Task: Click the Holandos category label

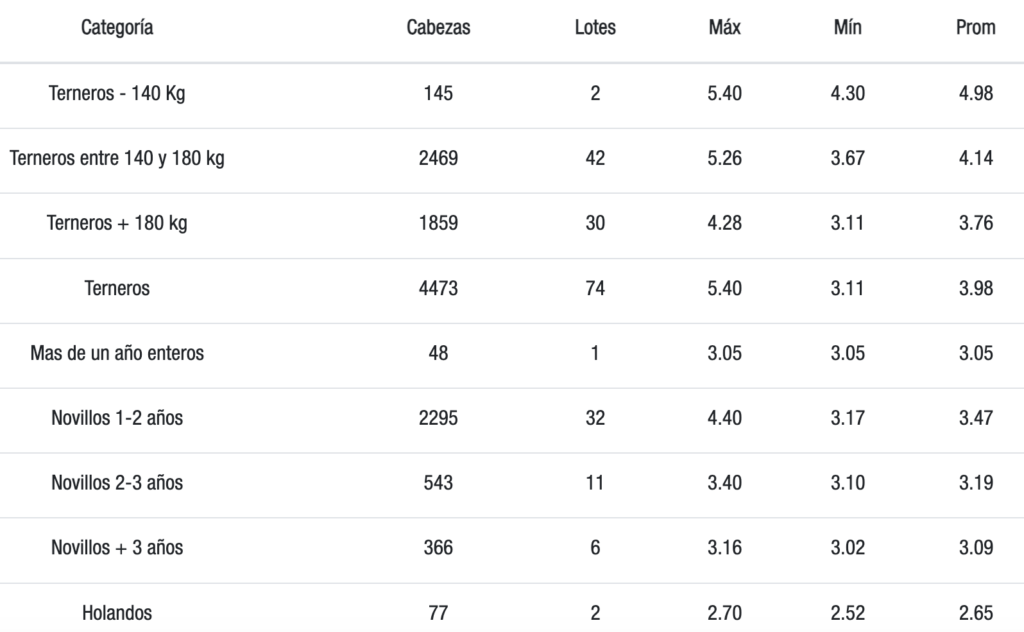Action: pyautogui.click(x=117, y=613)
